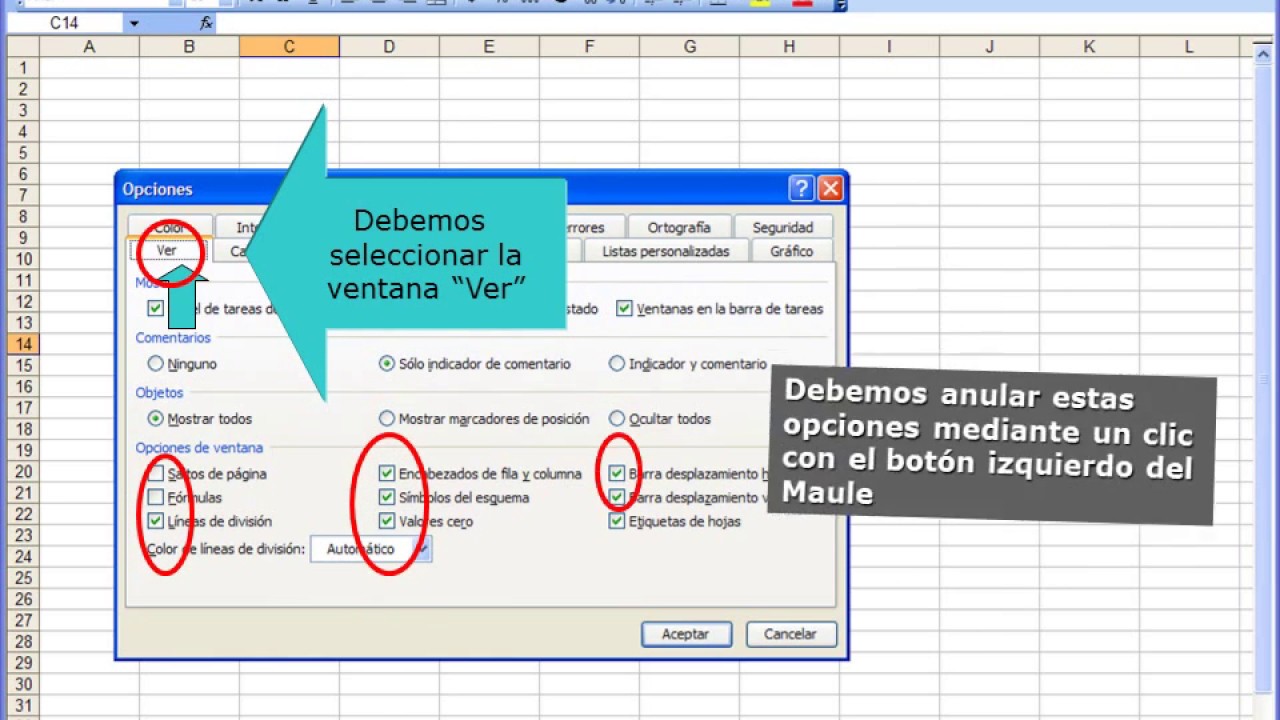
Task: Switch to the Listas personalizadas tab
Action: click(666, 251)
